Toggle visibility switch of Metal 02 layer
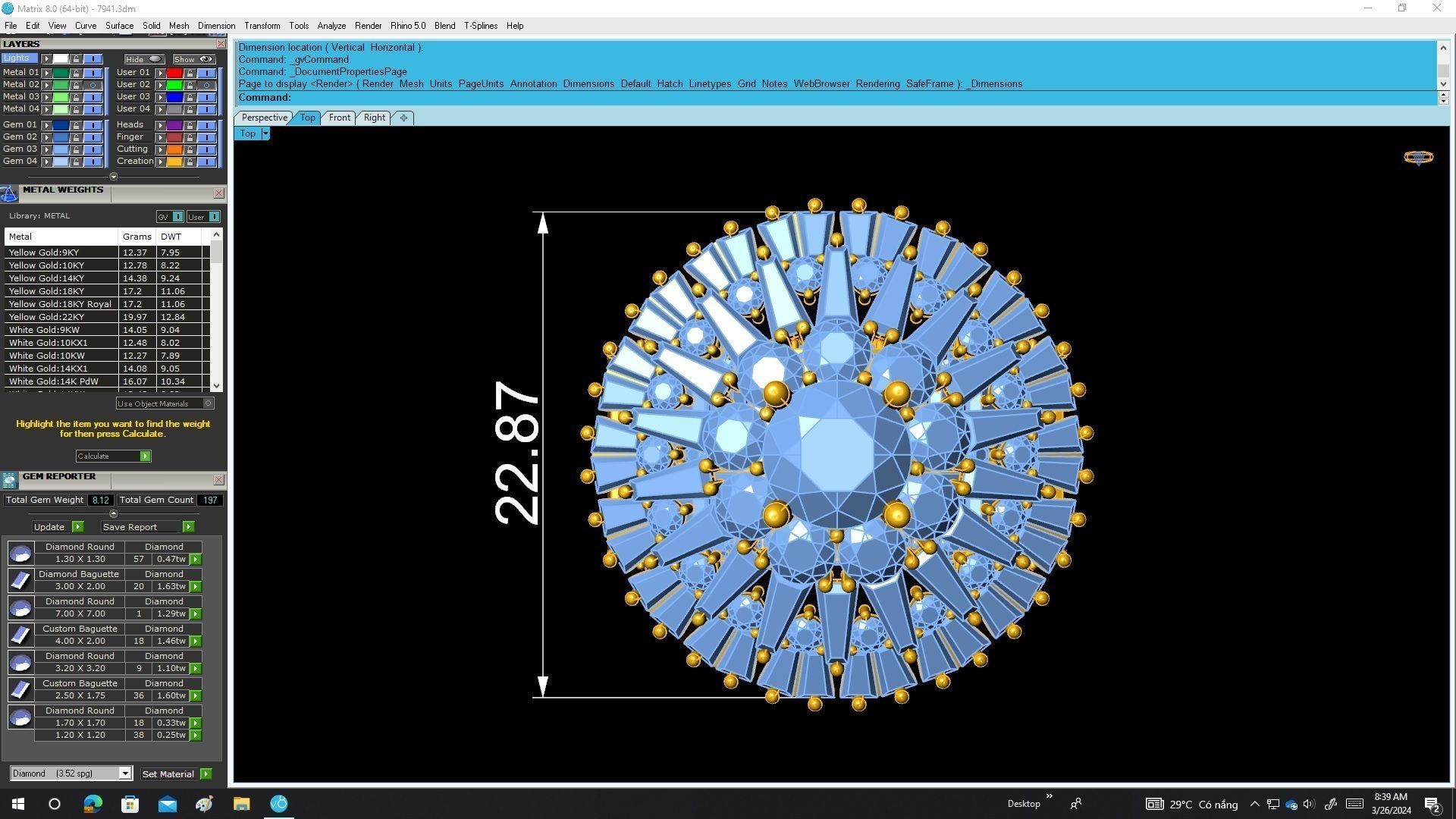 pos(93,85)
